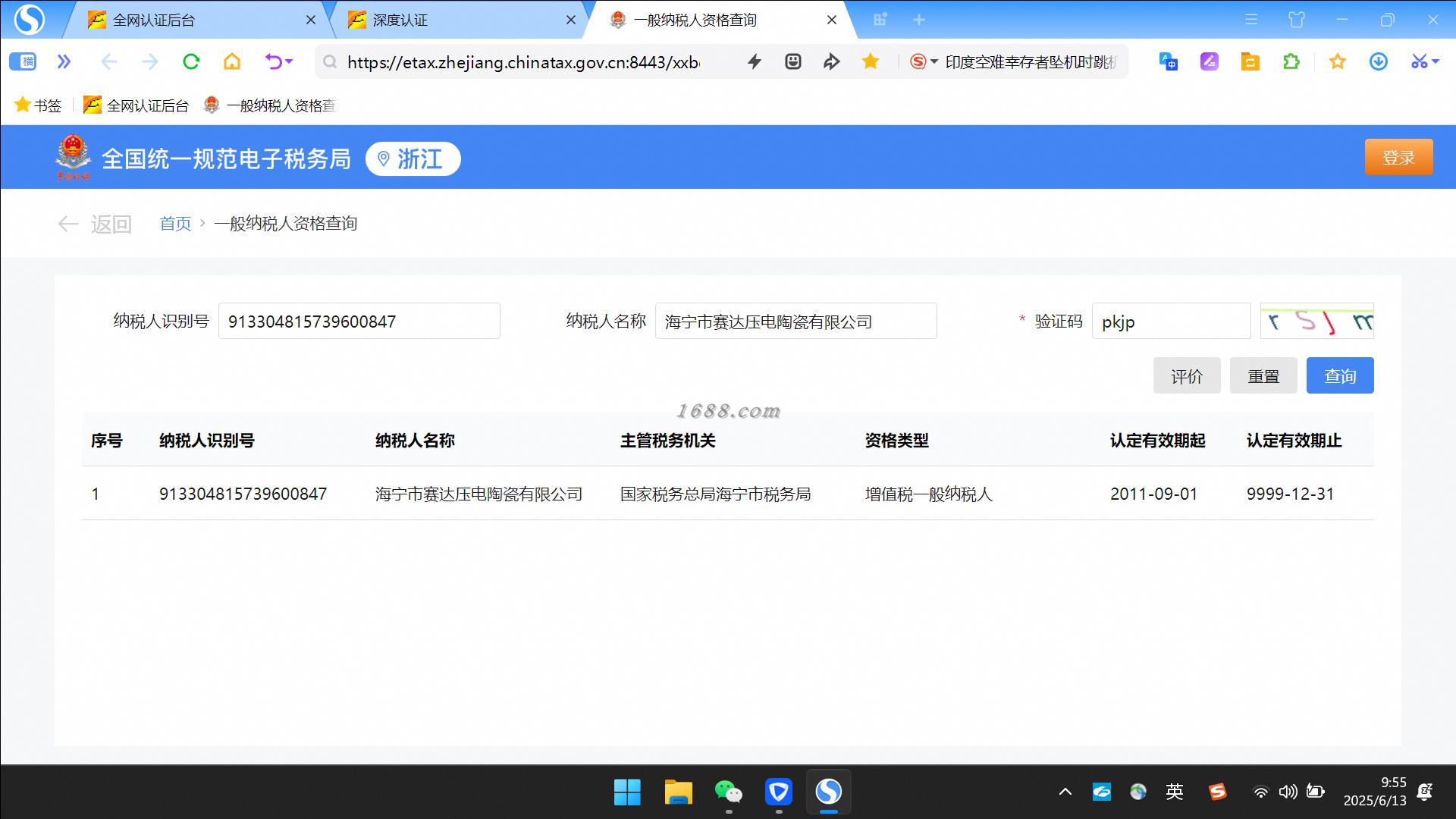Show hidden system tray icons
The width and height of the screenshot is (1456, 819).
click(x=1065, y=792)
